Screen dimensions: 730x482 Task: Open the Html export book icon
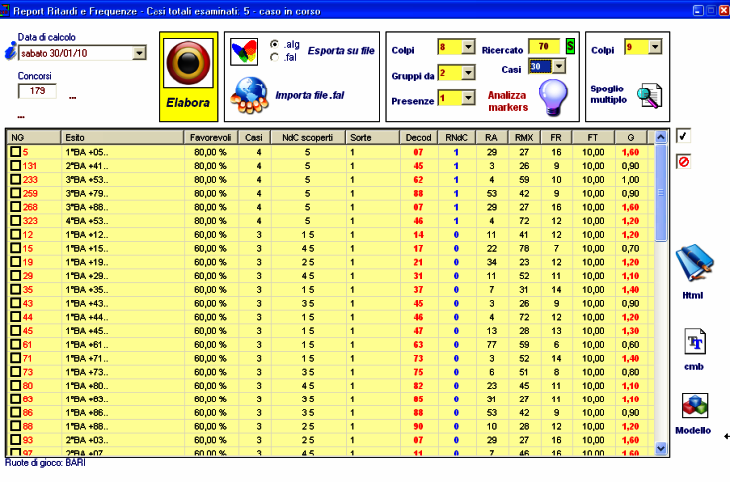[x=694, y=263]
